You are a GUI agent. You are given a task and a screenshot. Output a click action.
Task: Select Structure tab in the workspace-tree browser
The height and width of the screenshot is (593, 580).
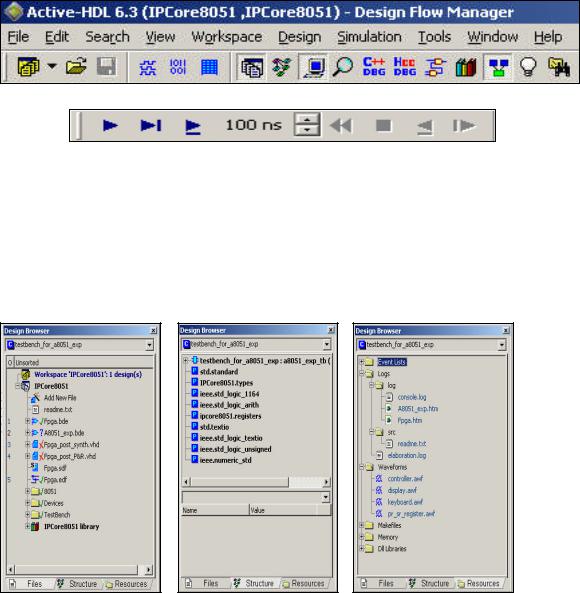[78, 584]
